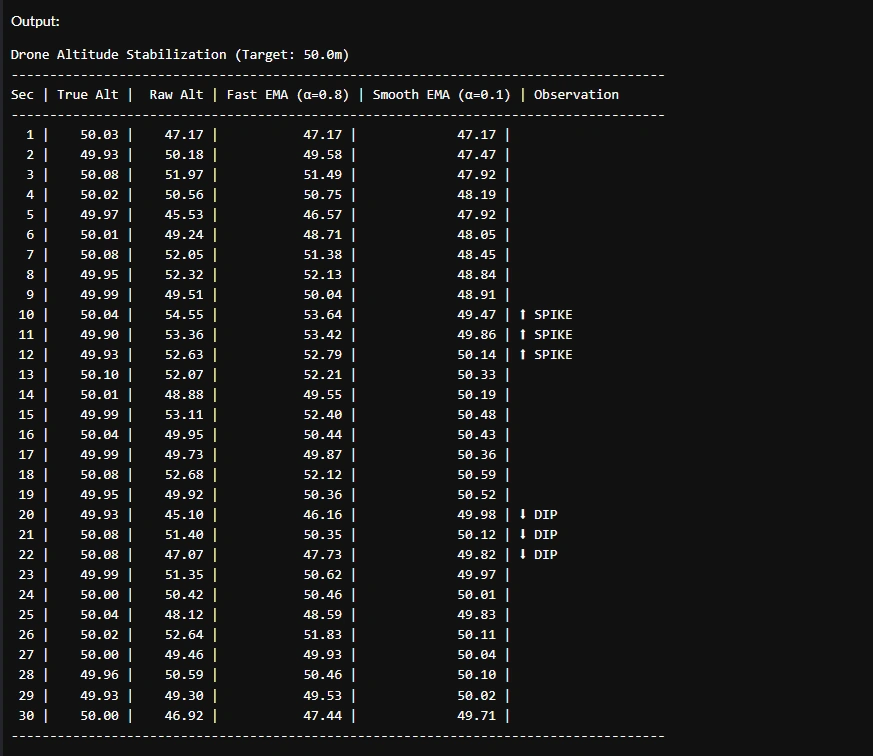
Task: Click the Fast EMA (α=0.8) header
Action: pos(288,95)
